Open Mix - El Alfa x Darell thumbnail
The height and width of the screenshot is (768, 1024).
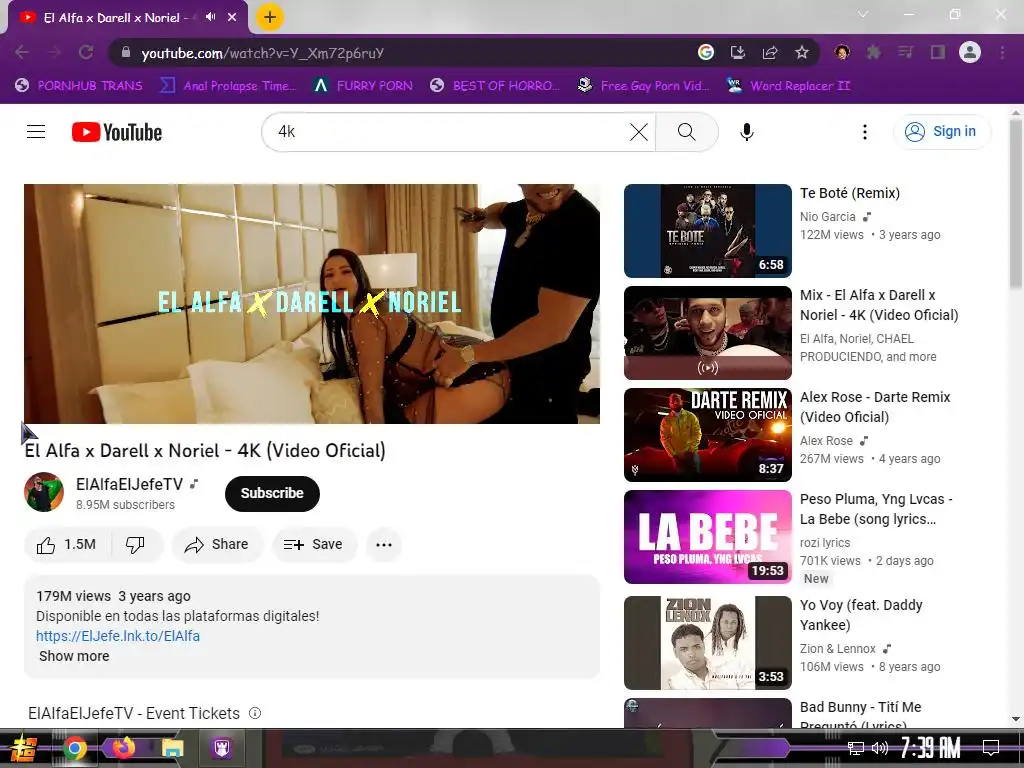point(707,333)
